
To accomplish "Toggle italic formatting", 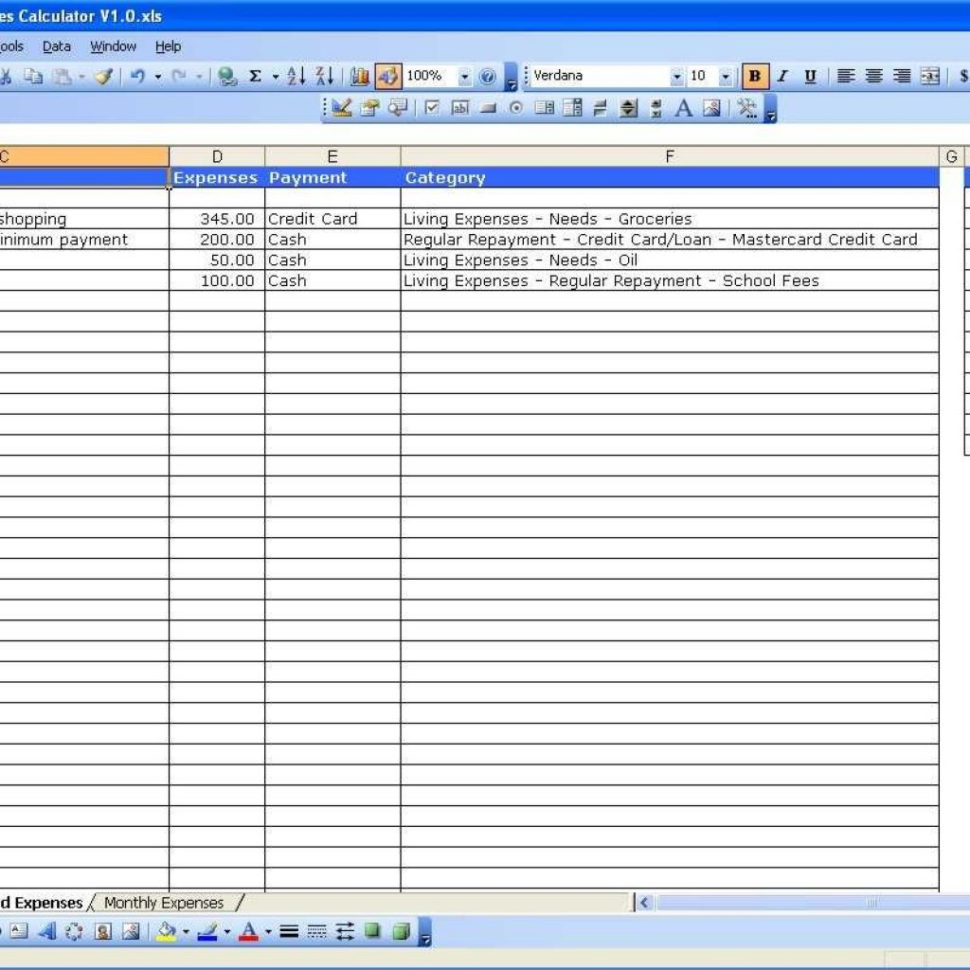I will point(782,75).
